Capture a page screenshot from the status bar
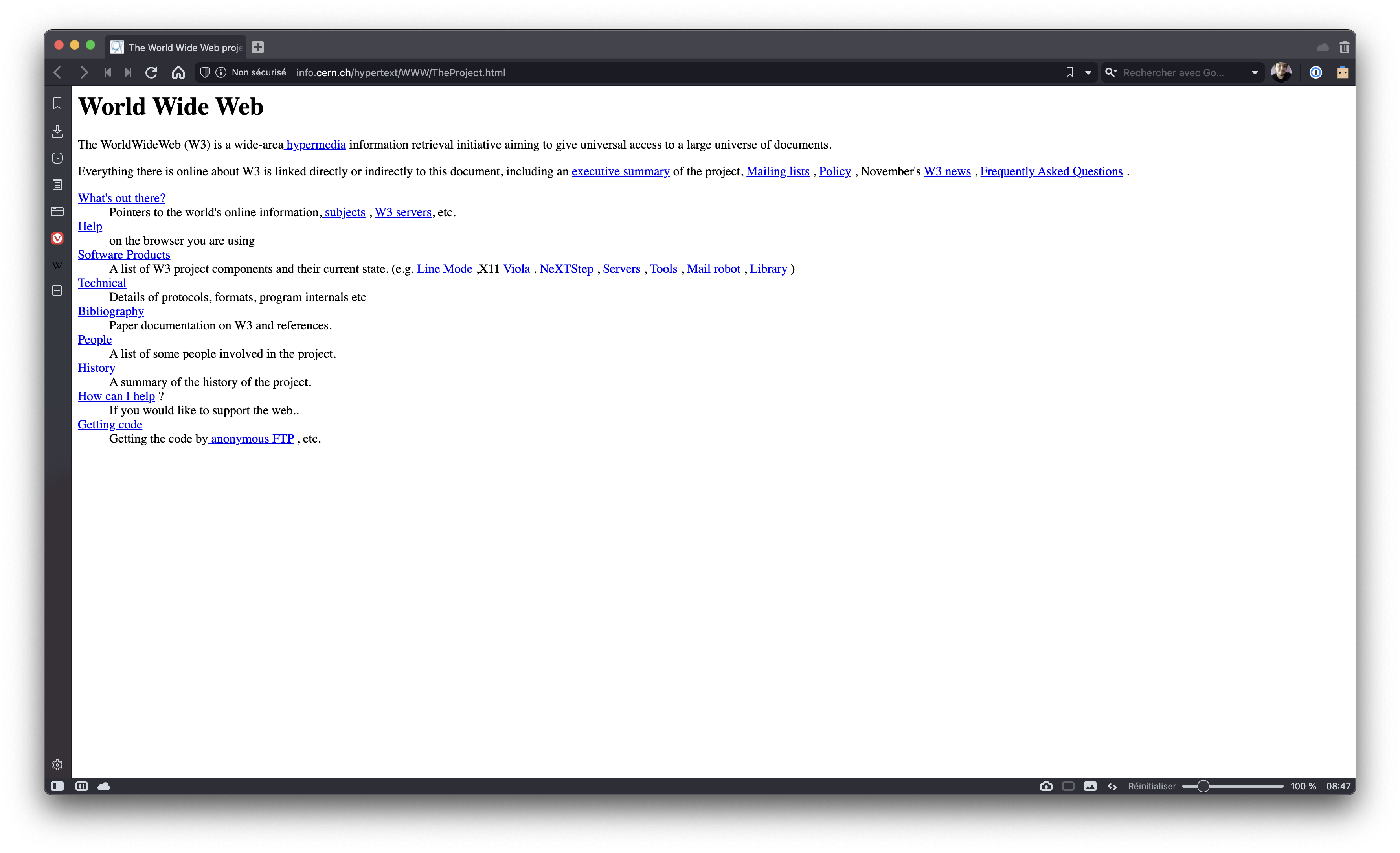Screen dimensions: 1400x853 (x=1046, y=786)
